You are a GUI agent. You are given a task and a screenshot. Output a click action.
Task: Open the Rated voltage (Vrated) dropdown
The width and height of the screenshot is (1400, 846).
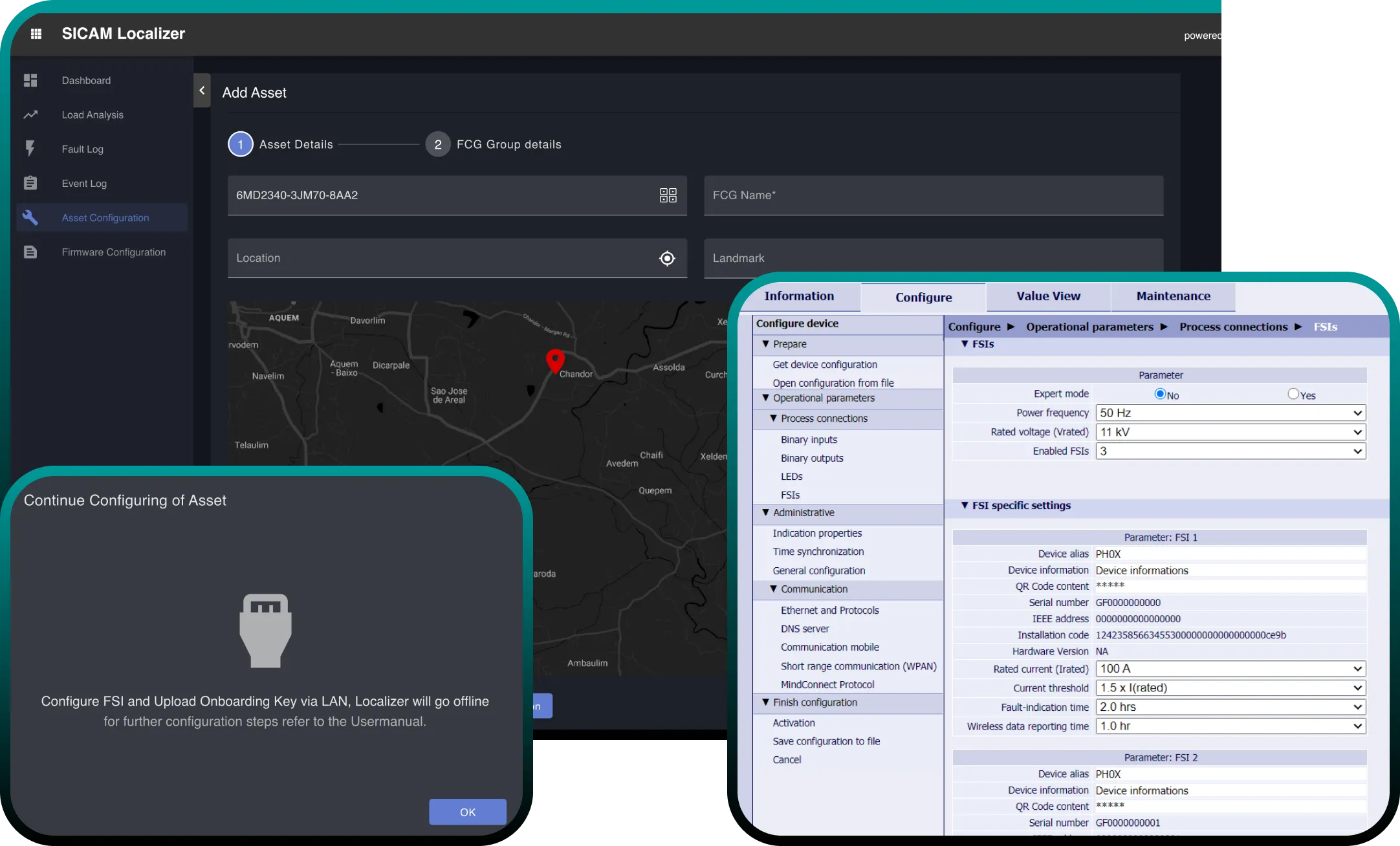click(1230, 432)
